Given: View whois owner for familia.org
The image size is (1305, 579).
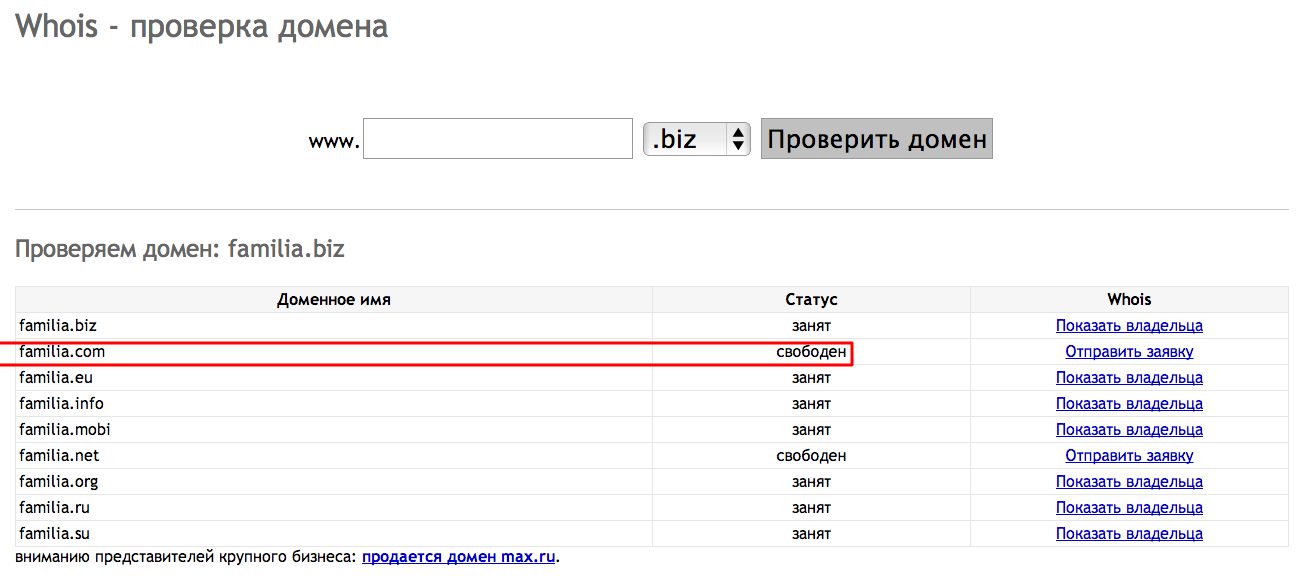Looking at the screenshot, I should coord(1129,482).
